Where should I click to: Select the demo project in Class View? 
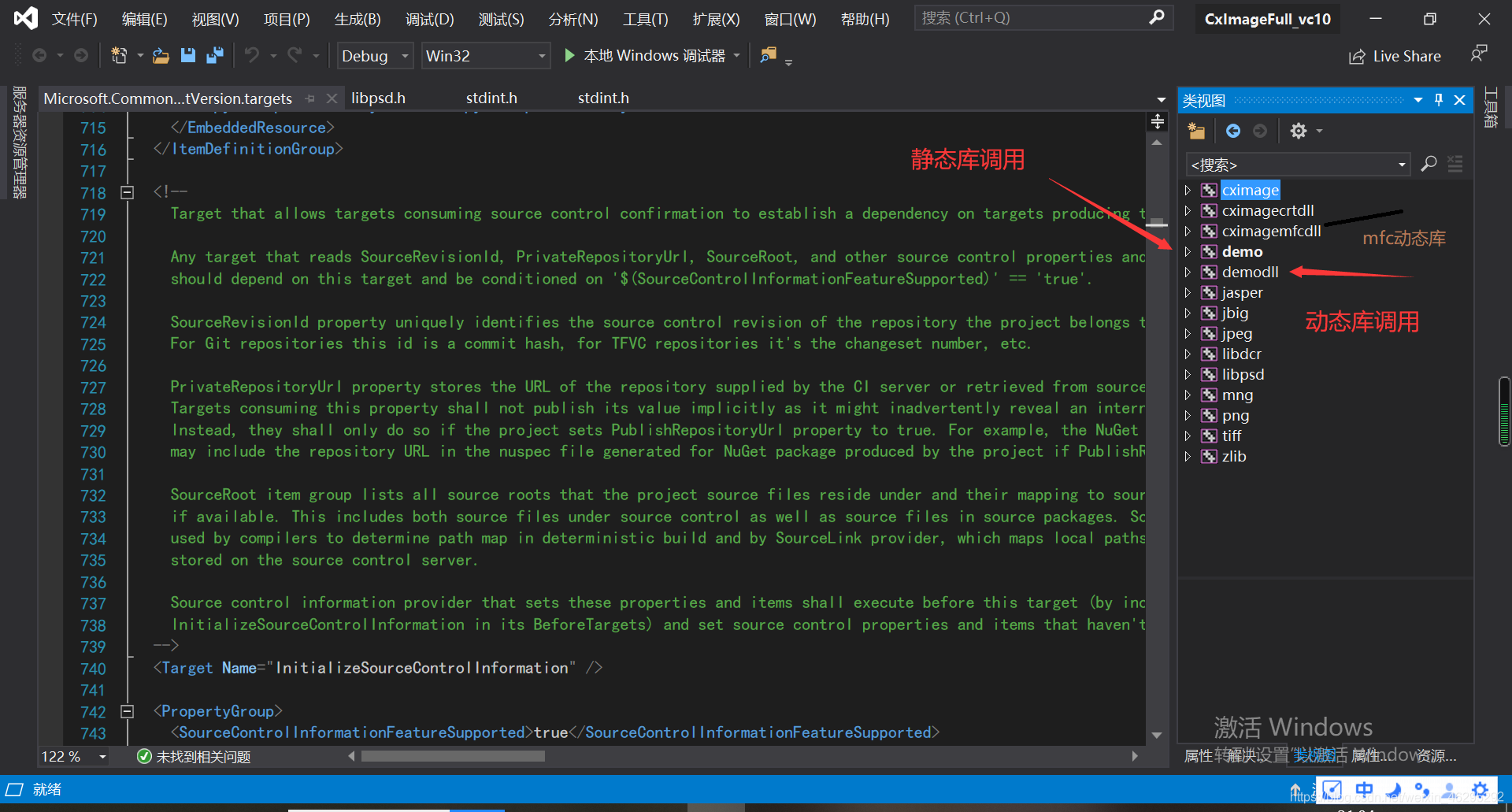pos(1242,251)
